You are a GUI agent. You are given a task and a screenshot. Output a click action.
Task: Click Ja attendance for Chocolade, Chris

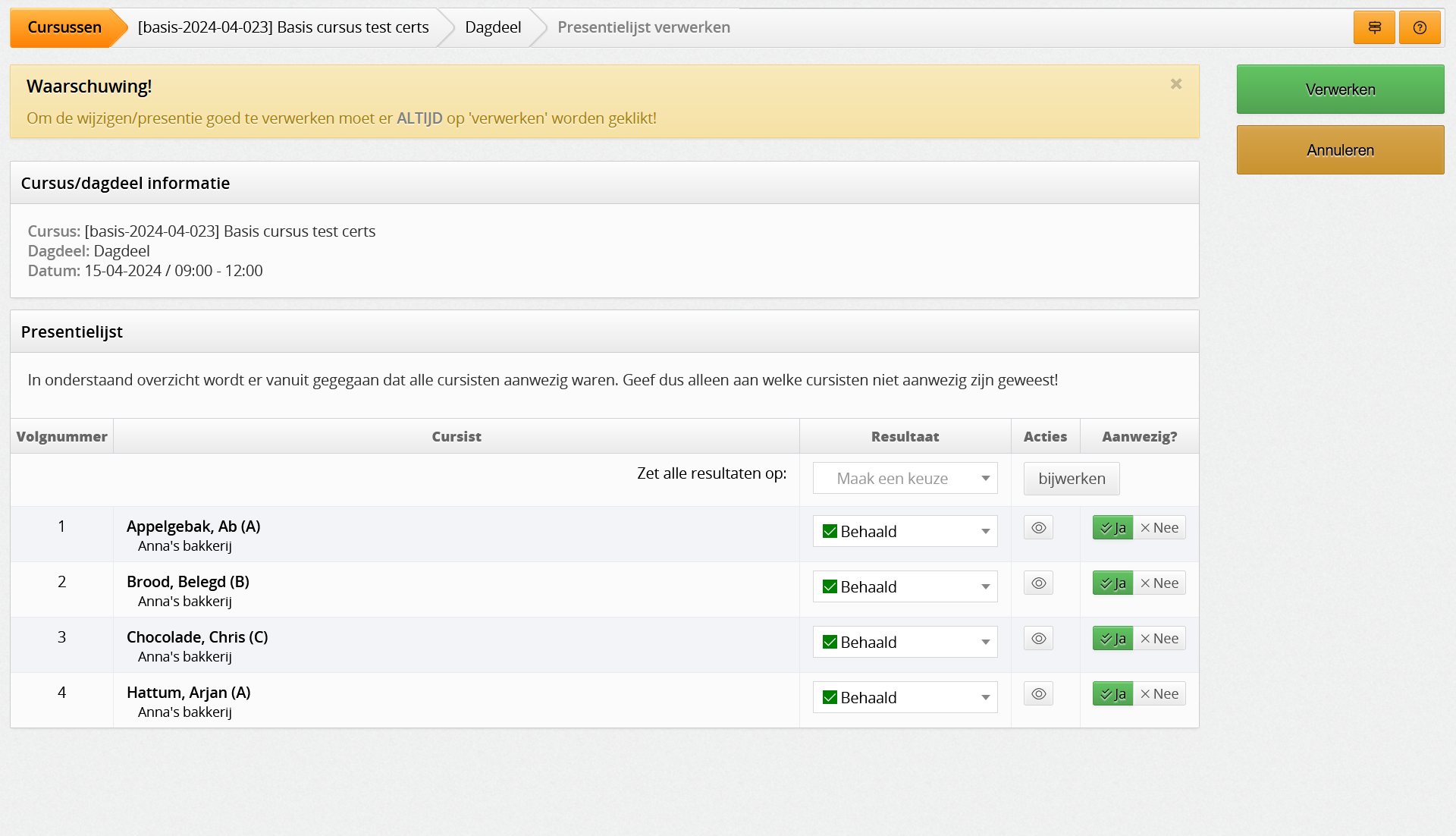click(x=1112, y=639)
